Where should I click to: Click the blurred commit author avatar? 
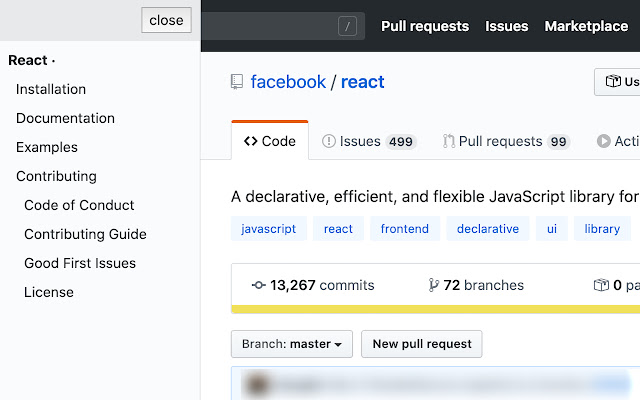point(257,385)
